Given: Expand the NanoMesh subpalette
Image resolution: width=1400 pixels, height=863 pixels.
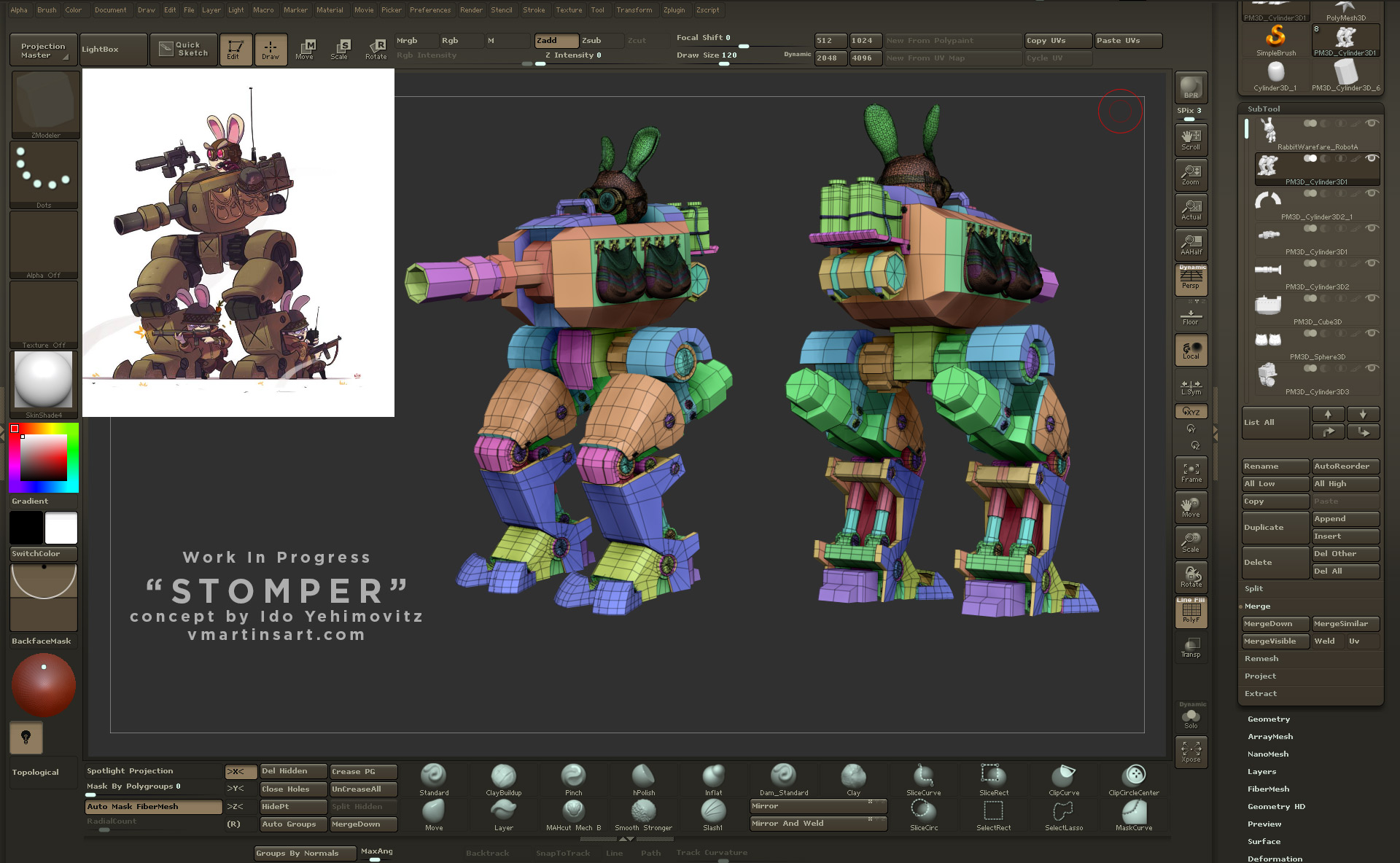Looking at the screenshot, I should pyautogui.click(x=1267, y=754).
